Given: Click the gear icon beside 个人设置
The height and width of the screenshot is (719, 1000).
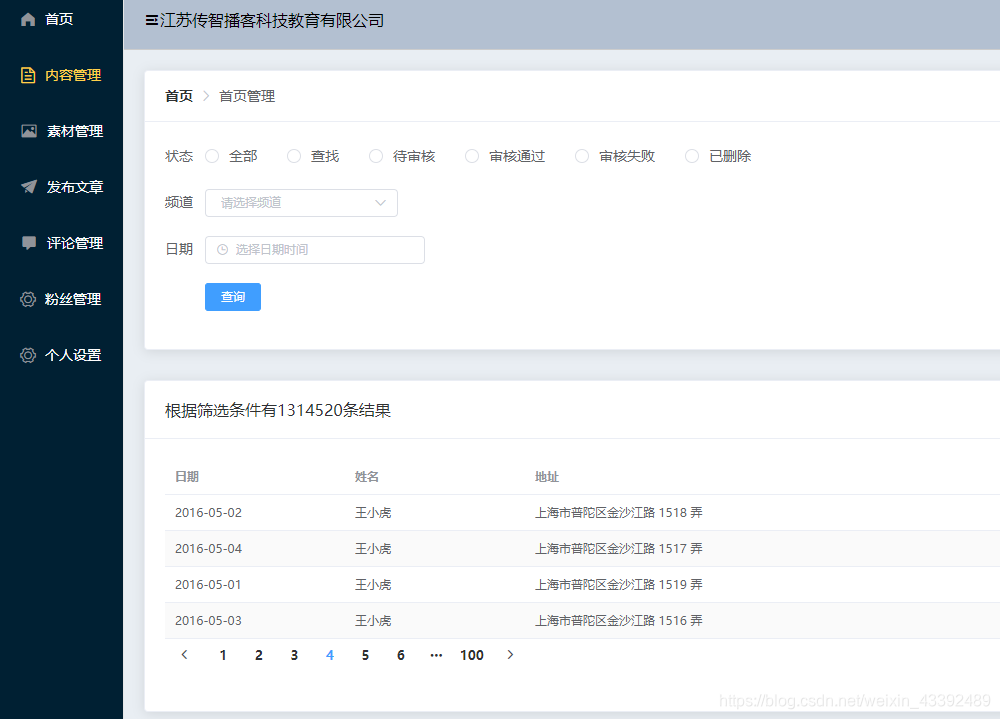Looking at the screenshot, I should pos(28,355).
